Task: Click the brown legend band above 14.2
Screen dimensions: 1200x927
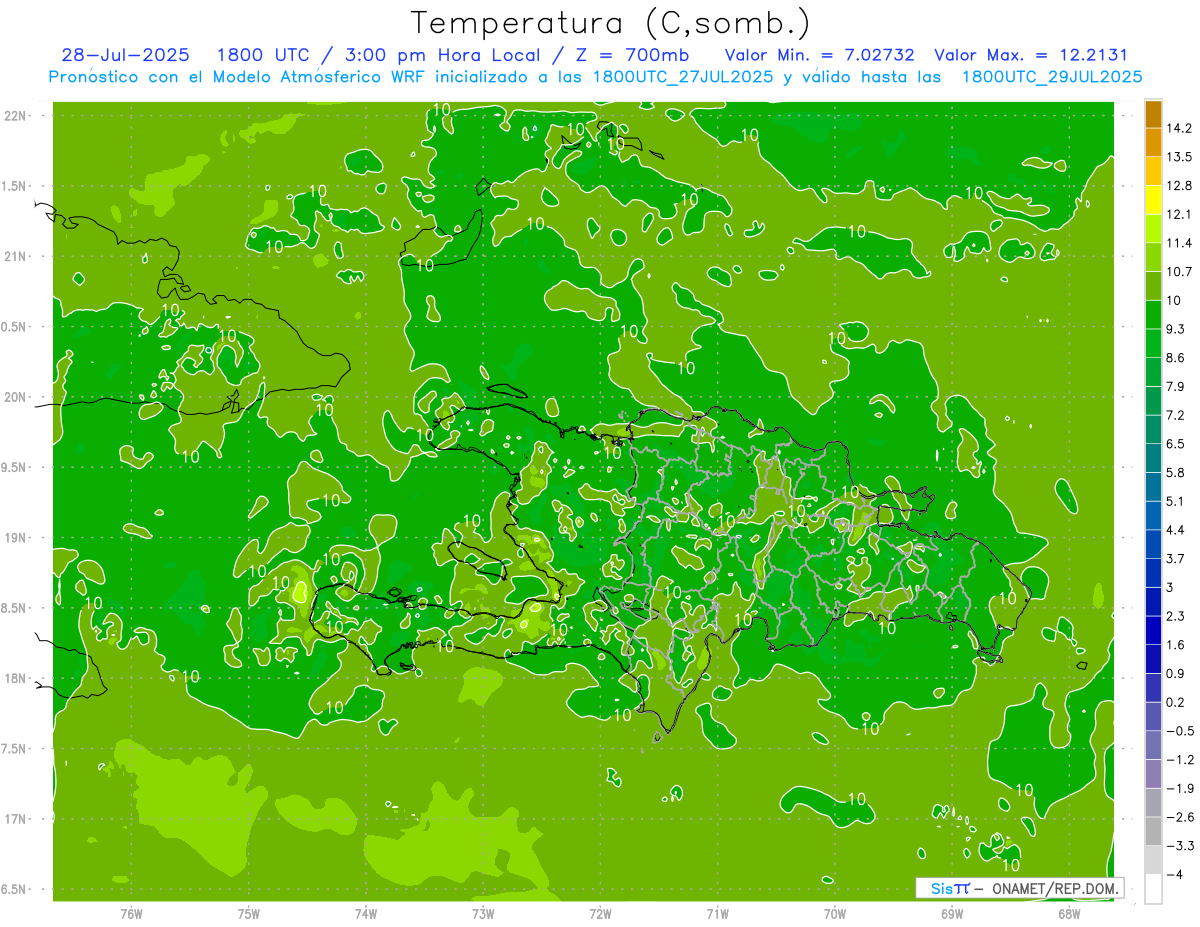Action: [1153, 113]
